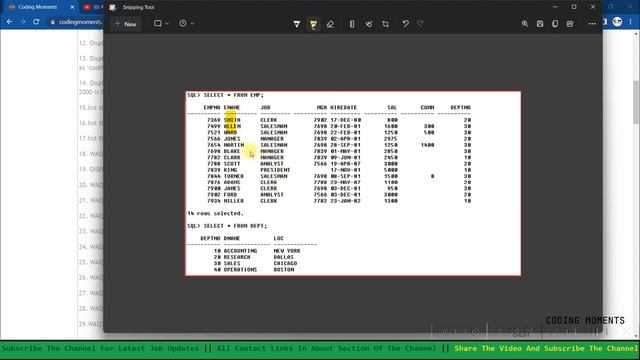
Task: Open Snipping Tool see more menu
Action: 592,24
